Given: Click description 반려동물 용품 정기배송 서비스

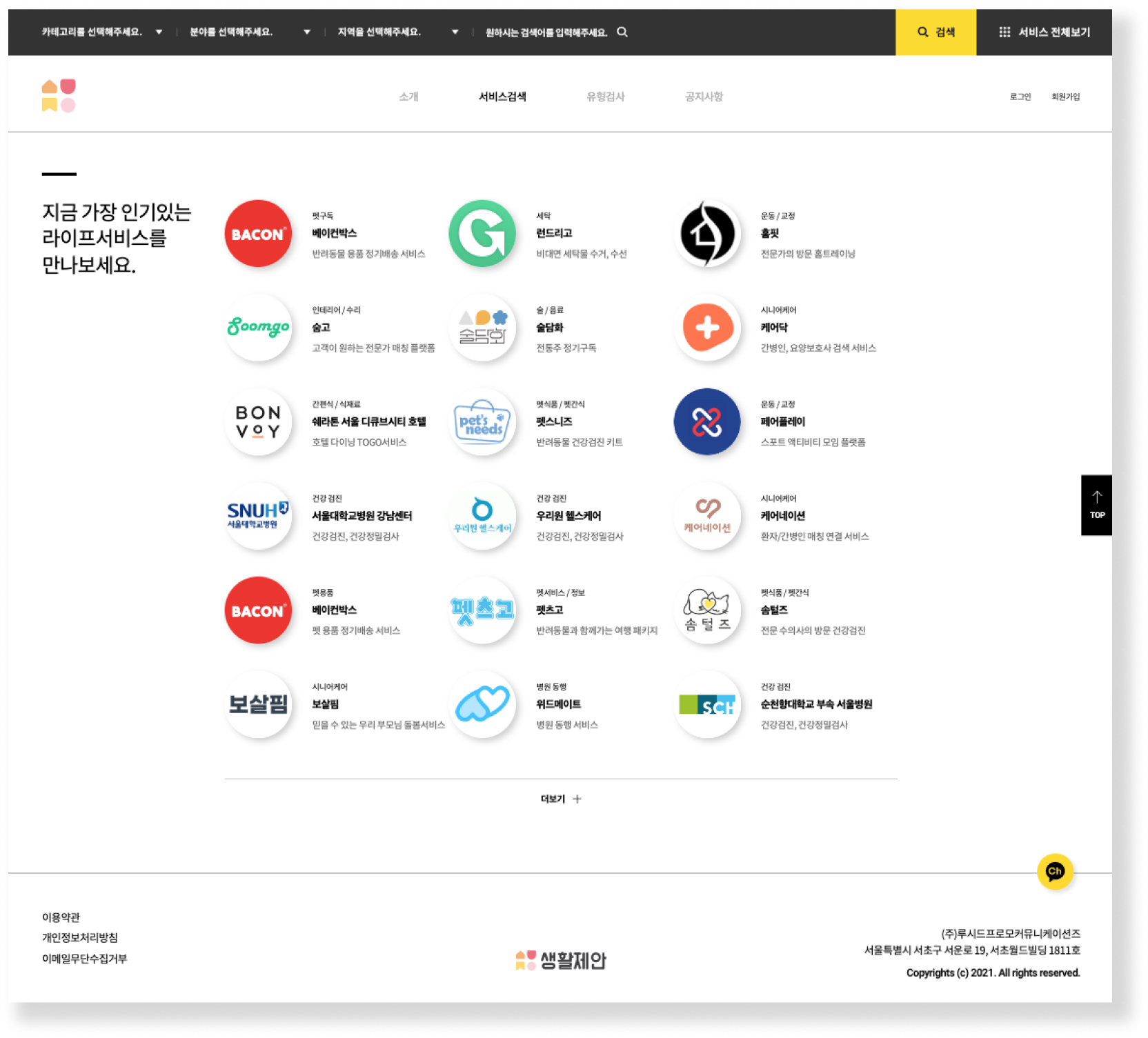Looking at the screenshot, I should click(x=368, y=254).
